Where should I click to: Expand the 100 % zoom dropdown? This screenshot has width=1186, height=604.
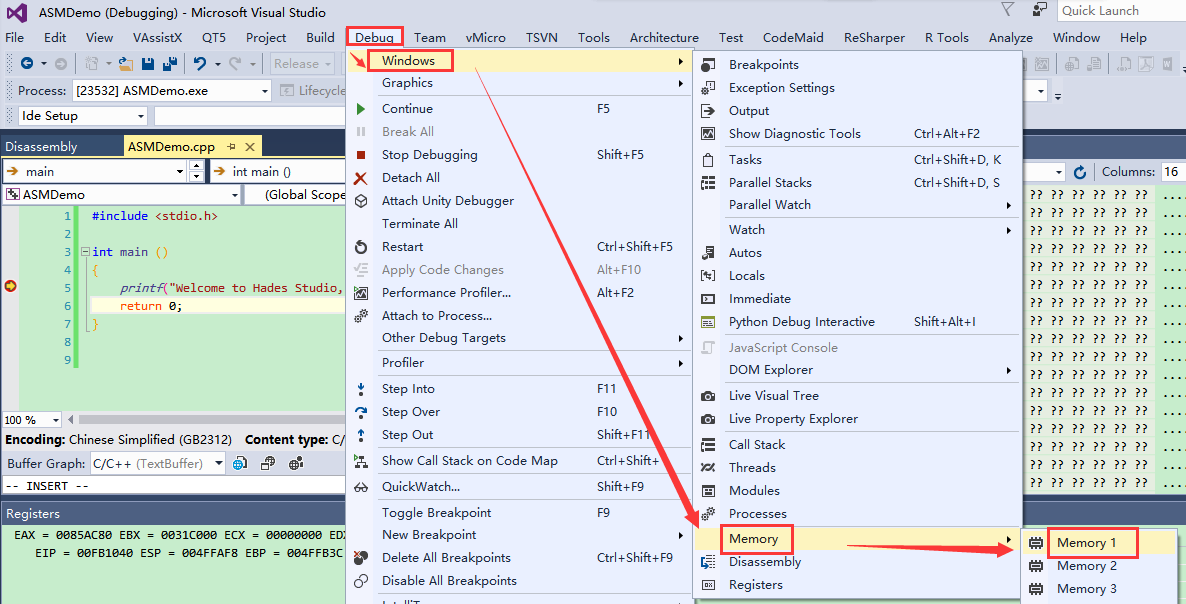(x=55, y=421)
